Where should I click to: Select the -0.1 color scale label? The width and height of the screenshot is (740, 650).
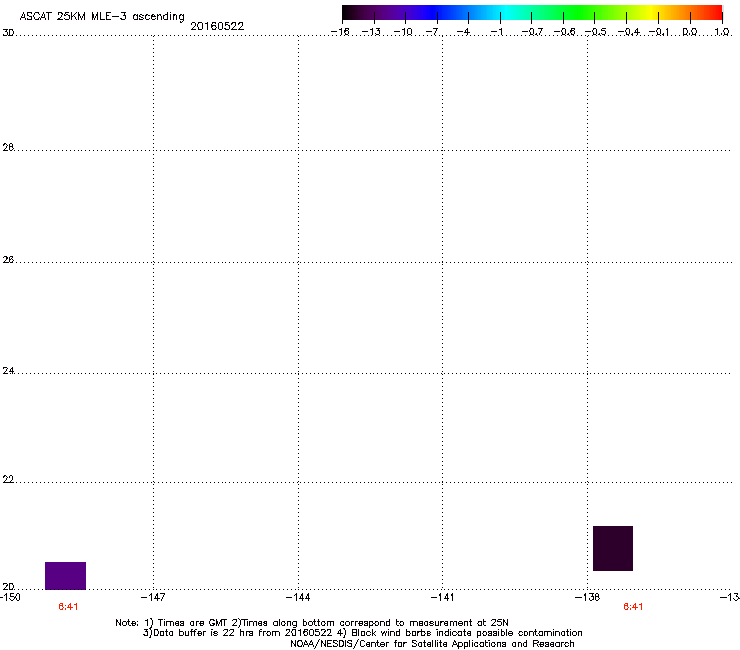pos(659,32)
